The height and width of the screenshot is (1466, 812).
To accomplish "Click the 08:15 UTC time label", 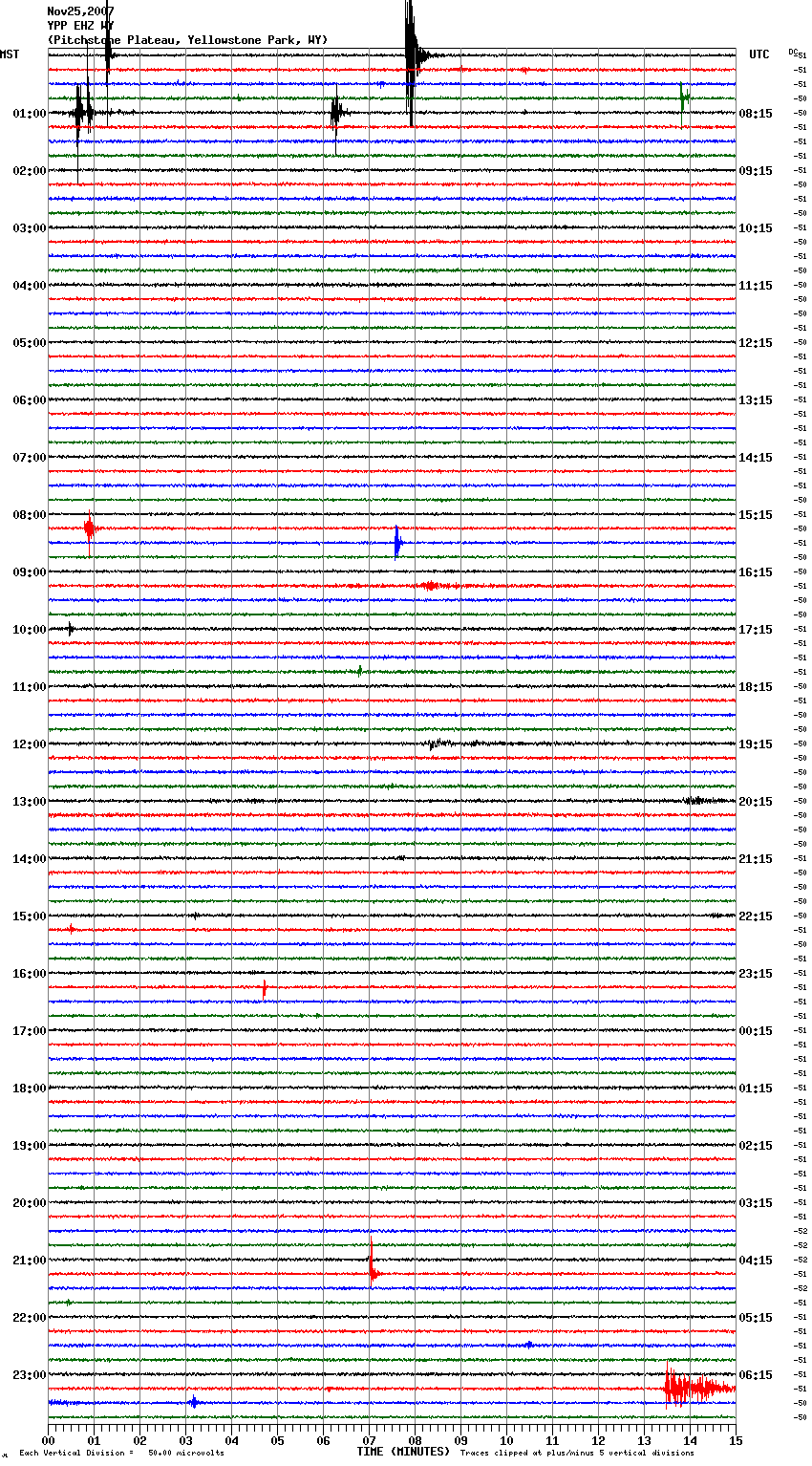I will click(756, 114).
